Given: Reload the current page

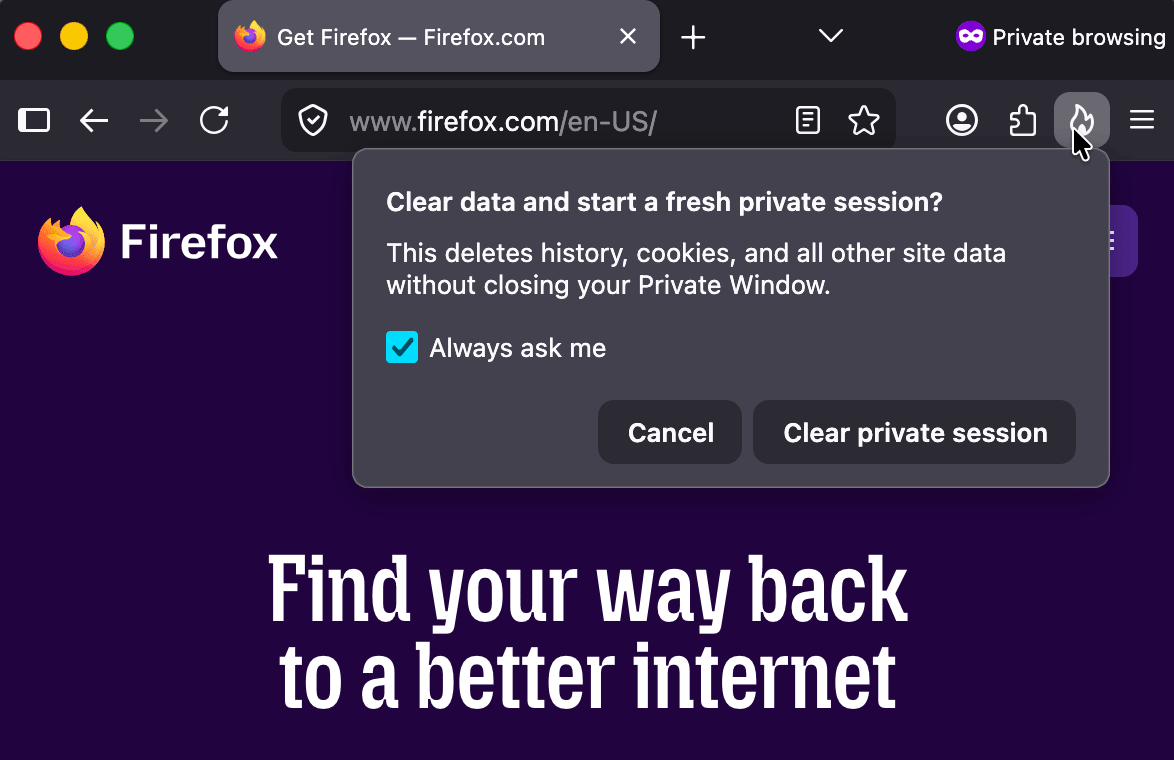Looking at the screenshot, I should 214,120.
